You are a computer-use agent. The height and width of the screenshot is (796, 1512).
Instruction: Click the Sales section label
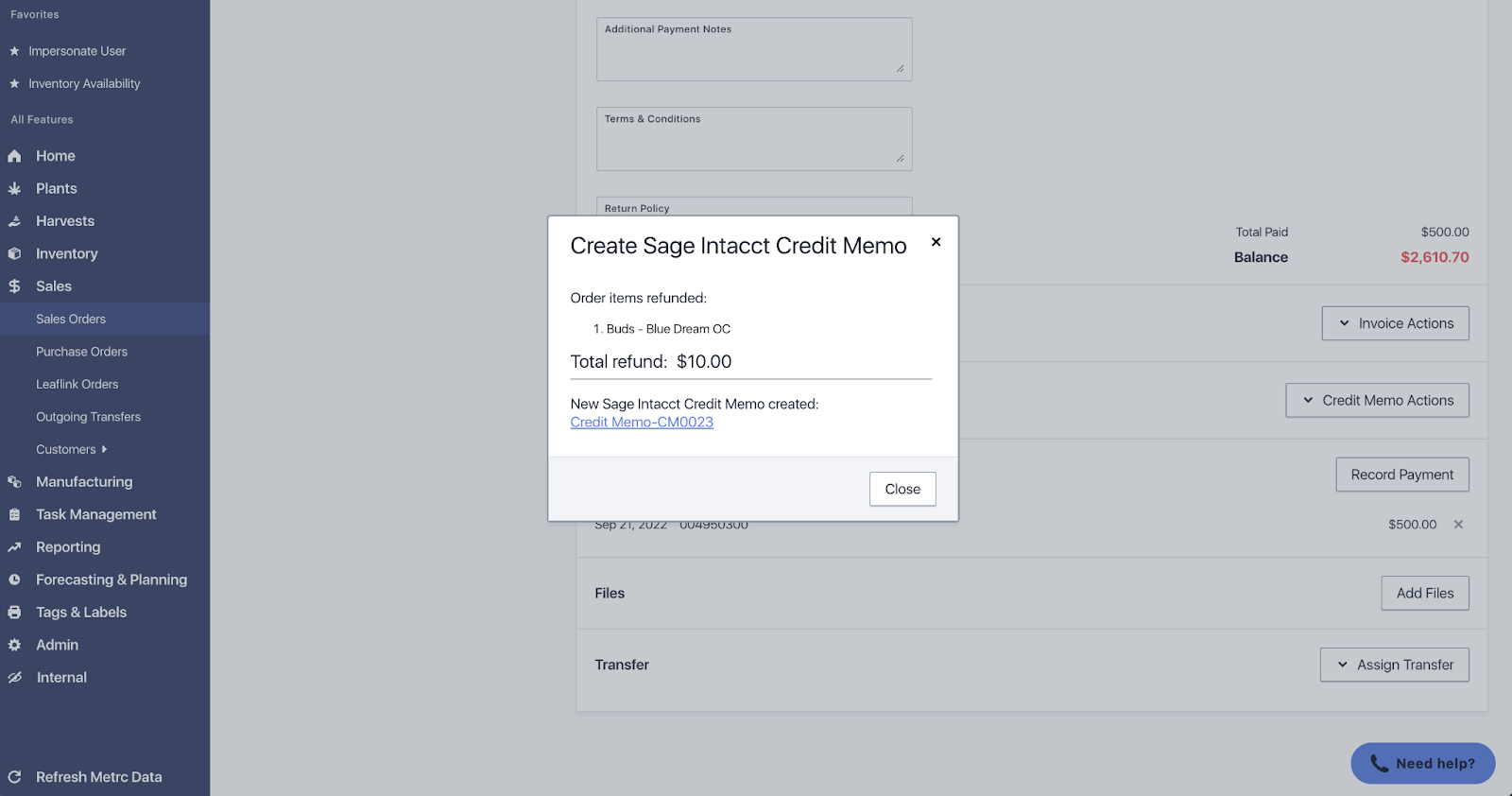click(54, 286)
